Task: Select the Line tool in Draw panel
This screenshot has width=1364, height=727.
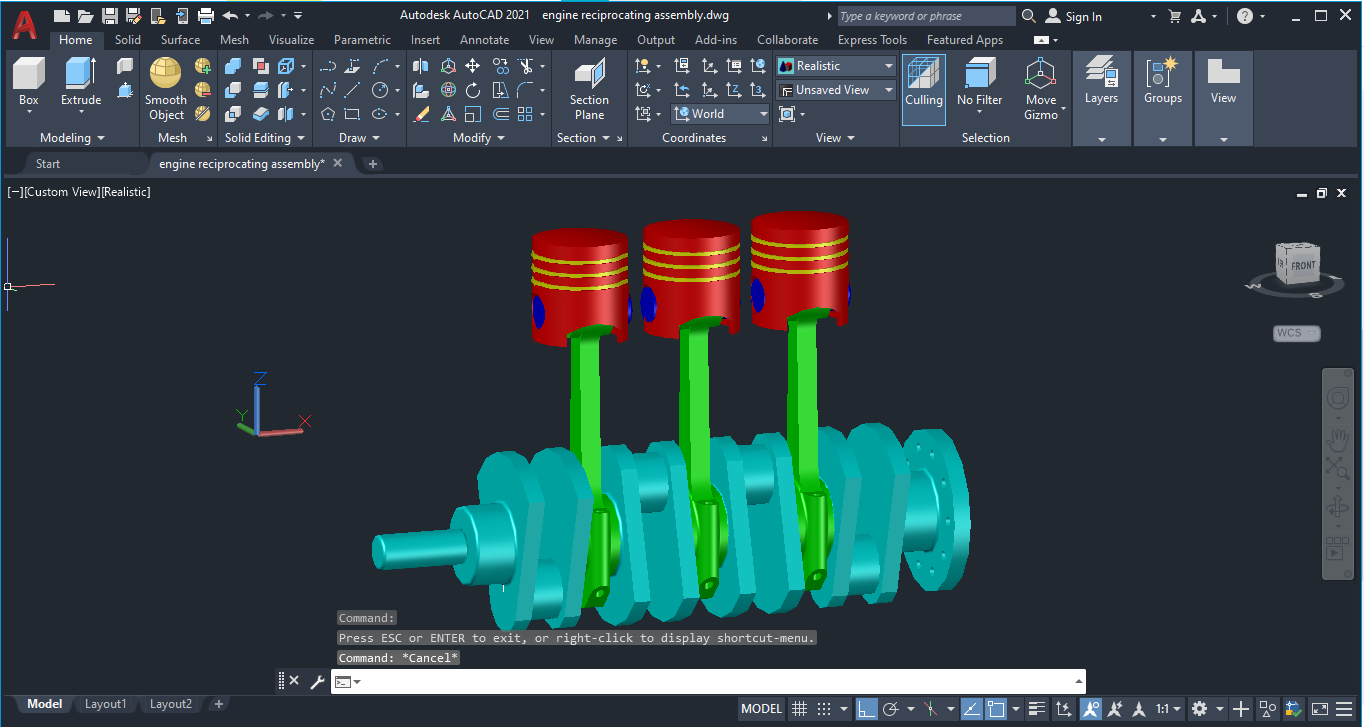Action: click(352, 90)
